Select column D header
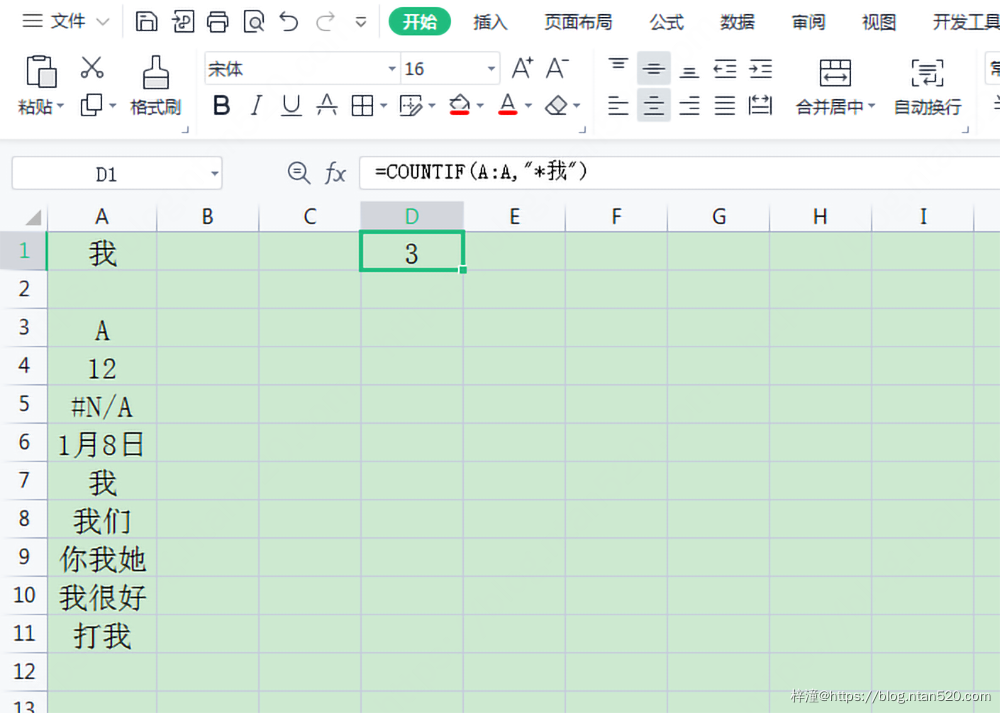Image resolution: width=1000 pixels, height=713 pixels. click(x=412, y=217)
